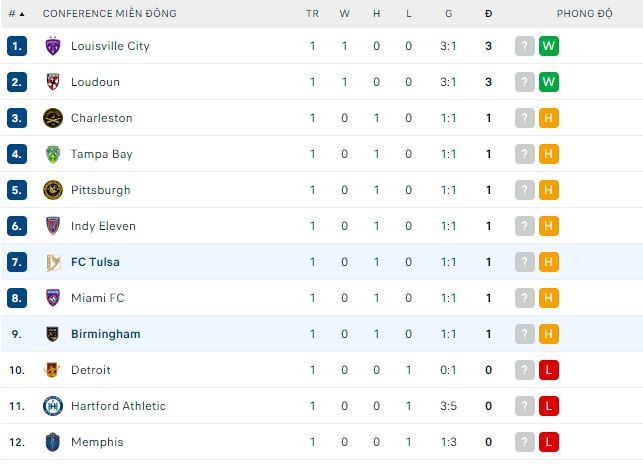
Task: Sort standings by the Đ points column
Action: pyautogui.click(x=488, y=14)
